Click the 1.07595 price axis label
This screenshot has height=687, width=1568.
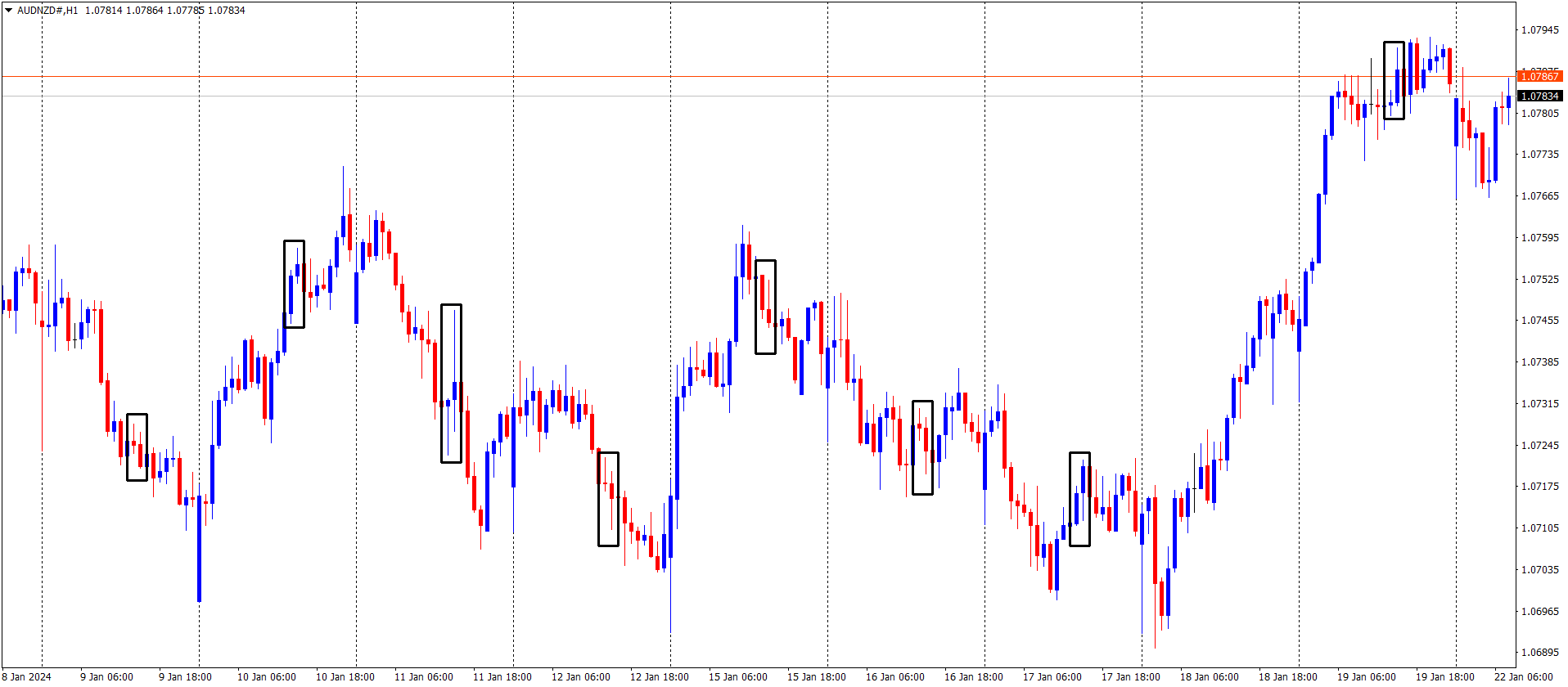pos(1539,238)
